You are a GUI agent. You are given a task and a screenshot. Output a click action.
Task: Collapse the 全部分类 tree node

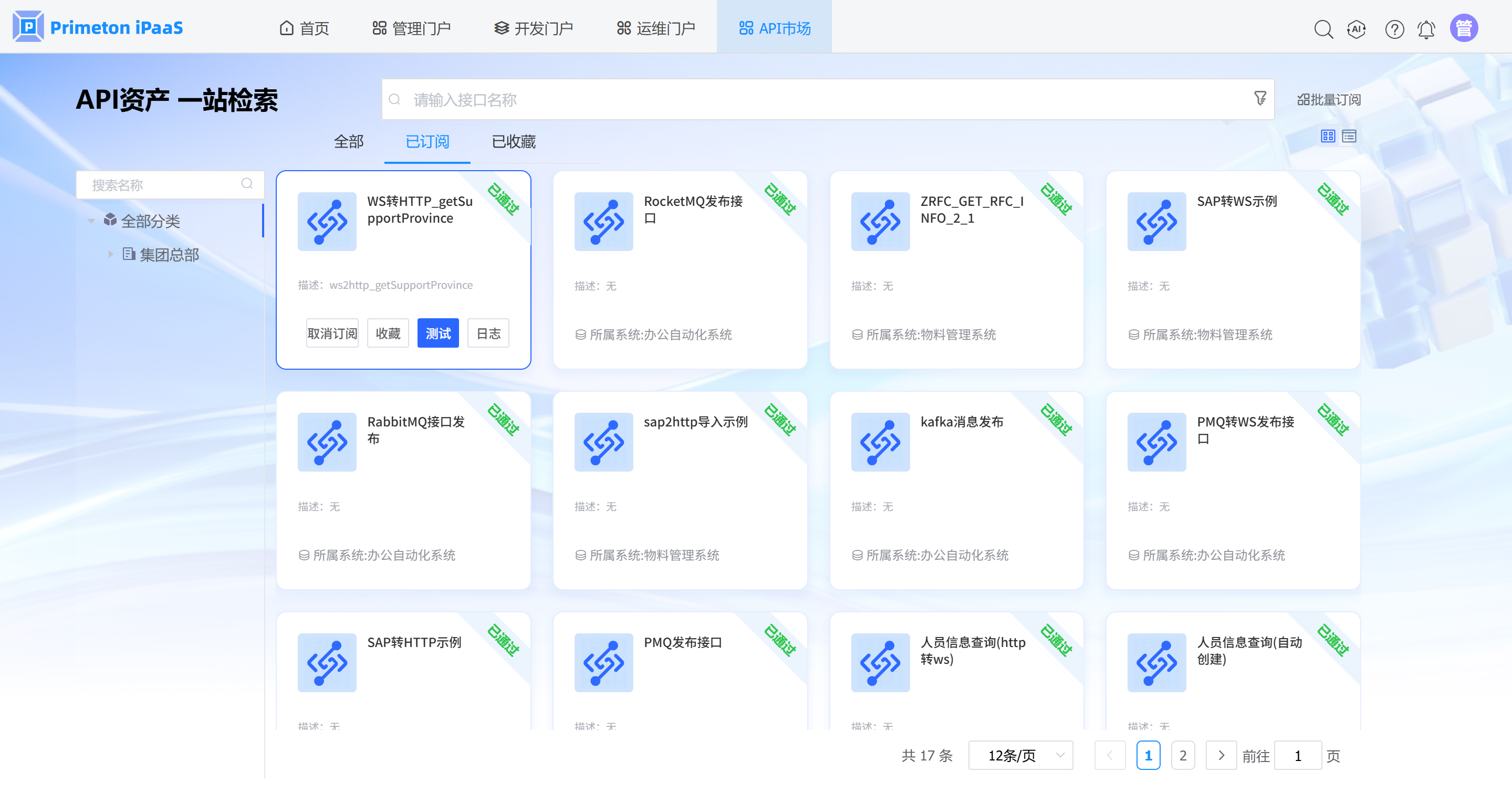pyautogui.click(x=91, y=221)
